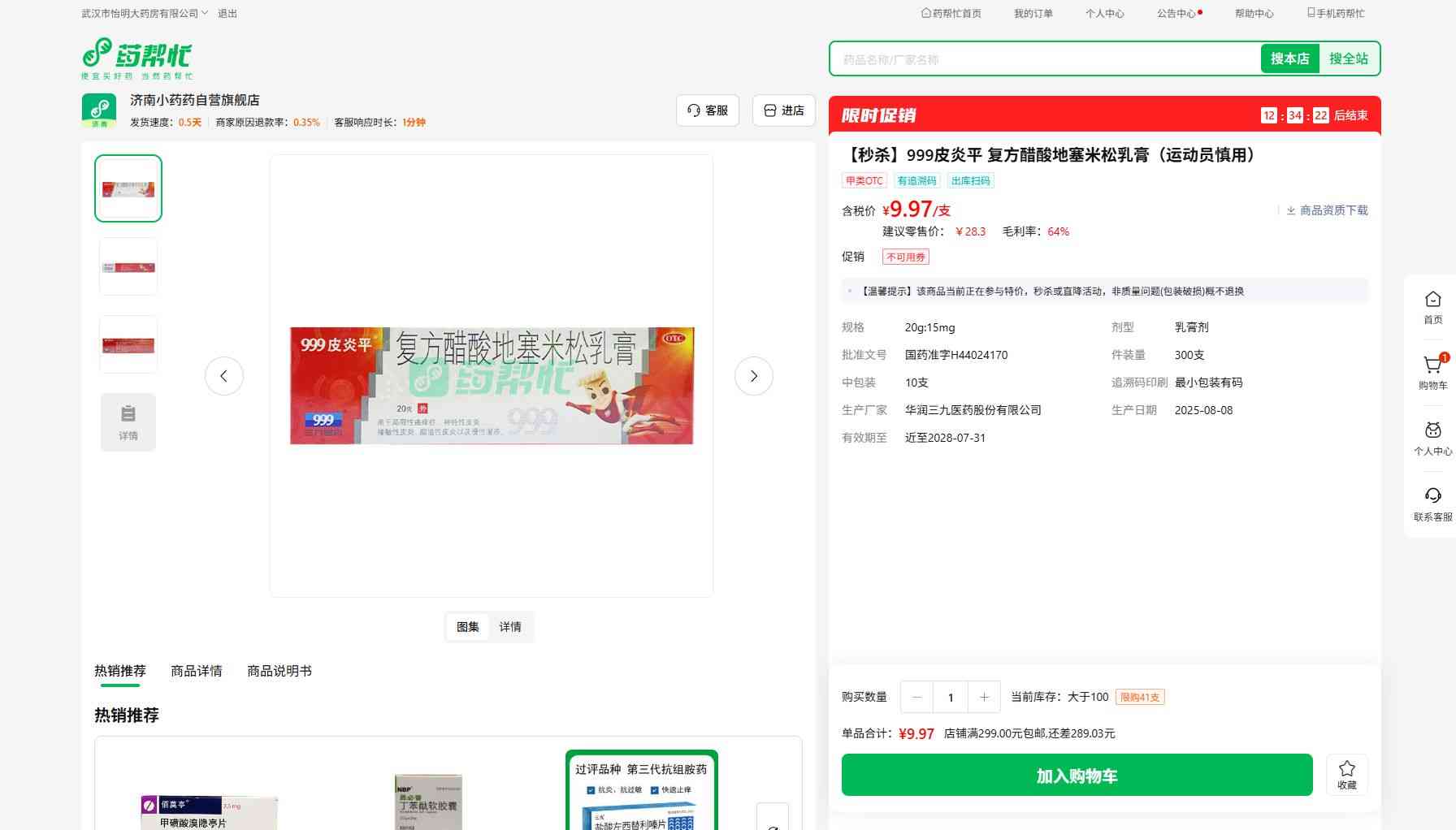
Task: Click the shopping cart icon in sidebar
Action: (x=1432, y=366)
